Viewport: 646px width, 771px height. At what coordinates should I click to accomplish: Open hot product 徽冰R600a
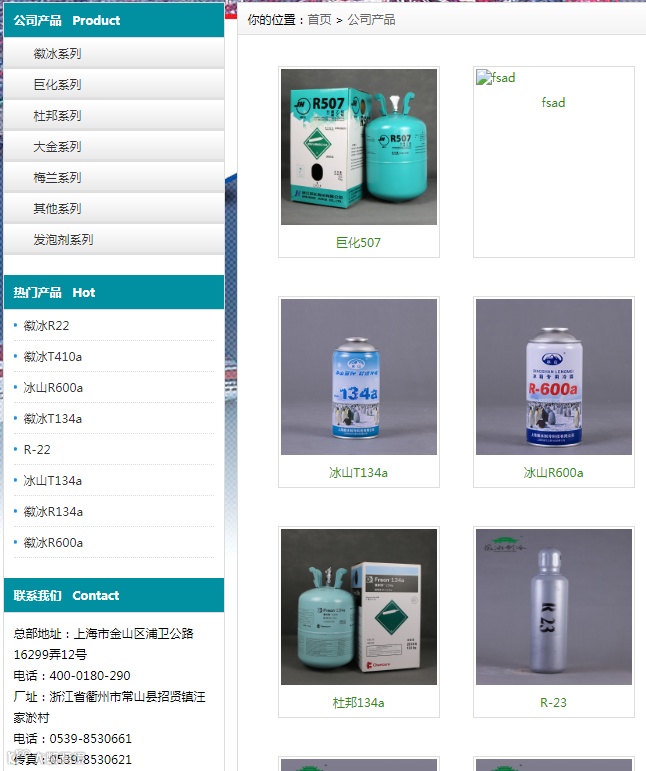click(53, 542)
